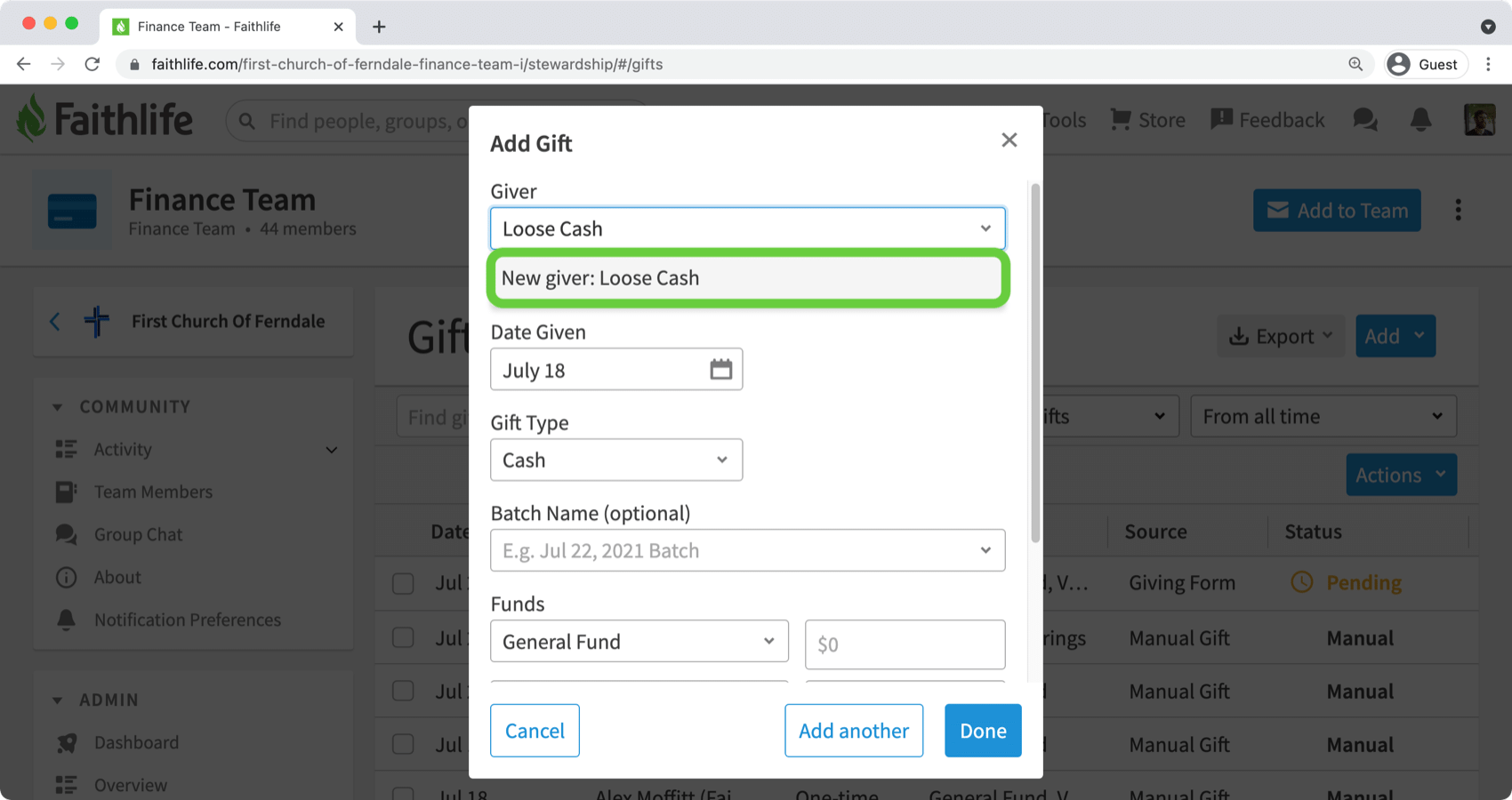The height and width of the screenshot is (800, 1512).
Task: Open the user profile avatar
Action: (x=1480, y=119)
